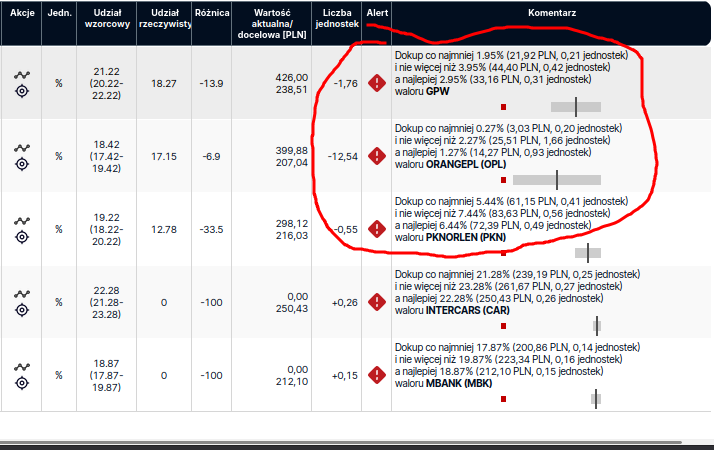The height and width of the screenshot is (450, 714).
Task: Click the target icon in the INTERCARS row
Action: (x=22, y=310)
